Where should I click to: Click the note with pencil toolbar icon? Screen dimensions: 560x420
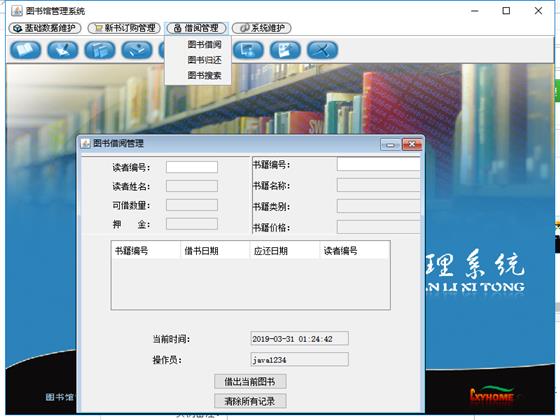click(x=285, y=50)
